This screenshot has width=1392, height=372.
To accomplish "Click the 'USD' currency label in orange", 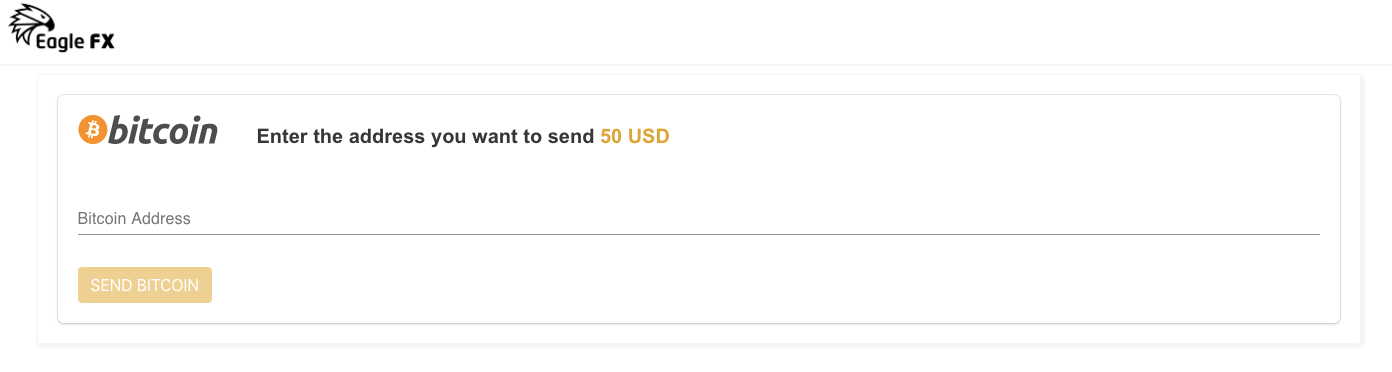I will 649,137.
